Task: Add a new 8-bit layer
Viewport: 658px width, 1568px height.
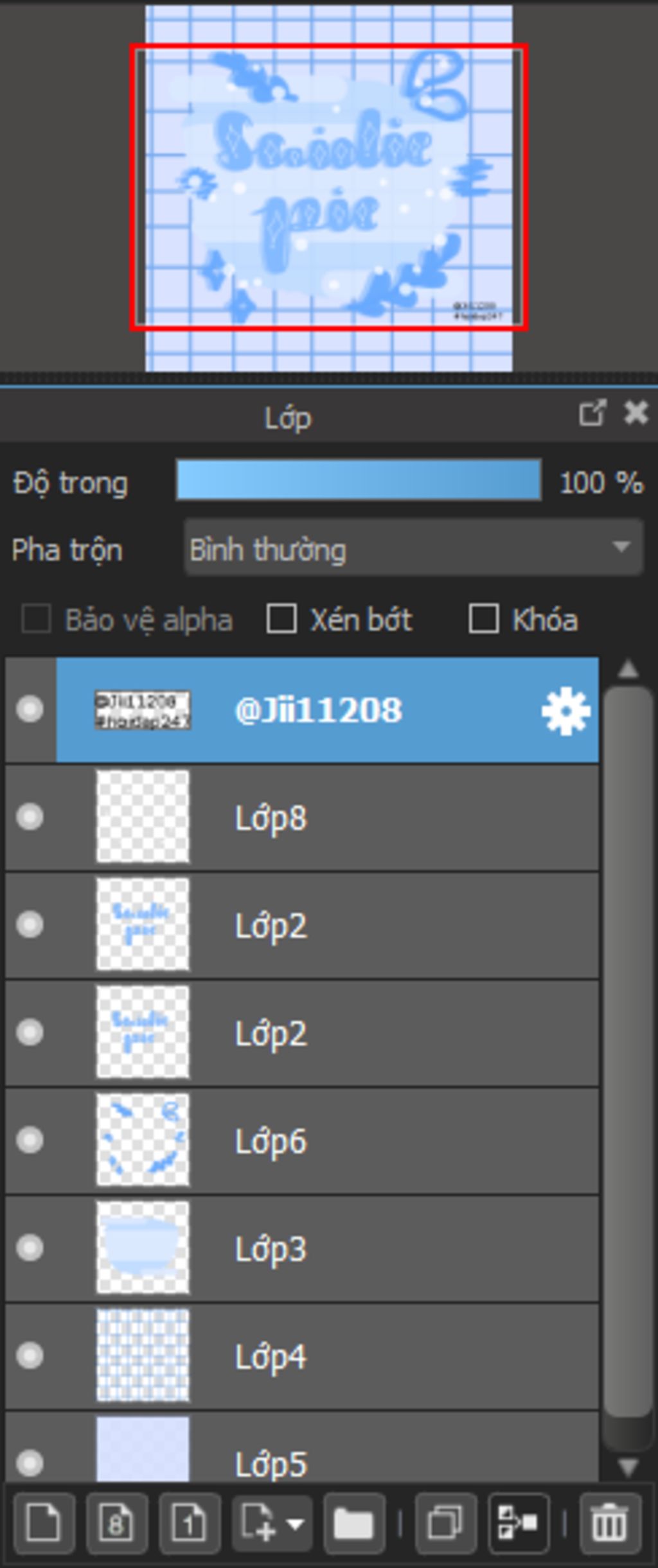Action: [116, 1523]
